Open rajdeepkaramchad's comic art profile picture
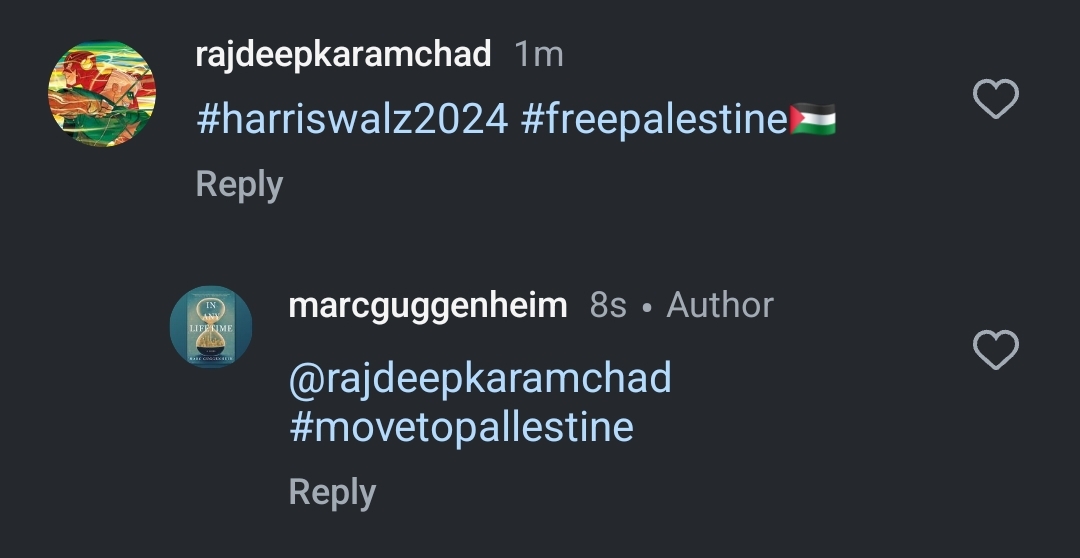The height and width of the screenshot is (558, 1080). coord(102,94)
